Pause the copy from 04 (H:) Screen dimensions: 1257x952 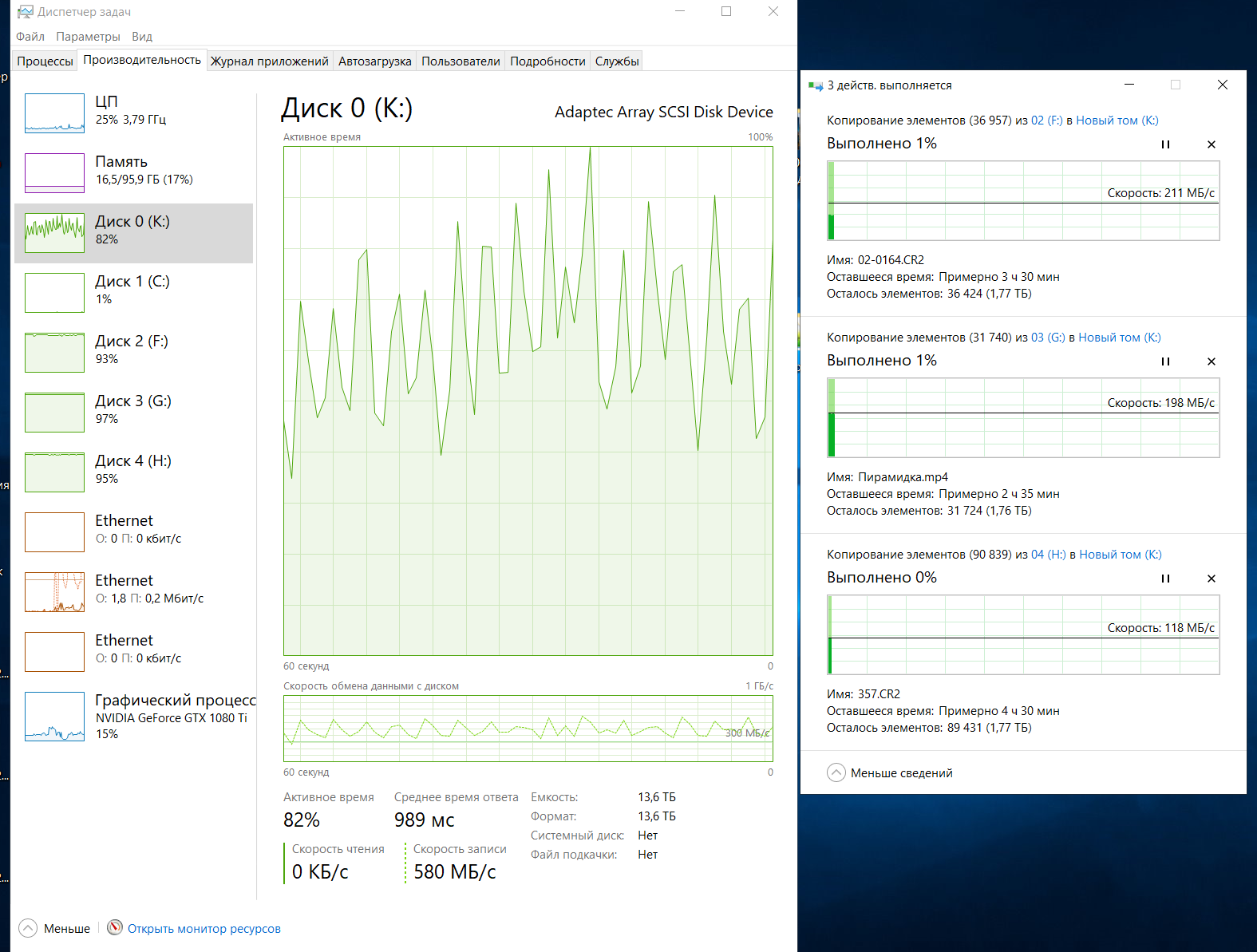pos(1165,579)
